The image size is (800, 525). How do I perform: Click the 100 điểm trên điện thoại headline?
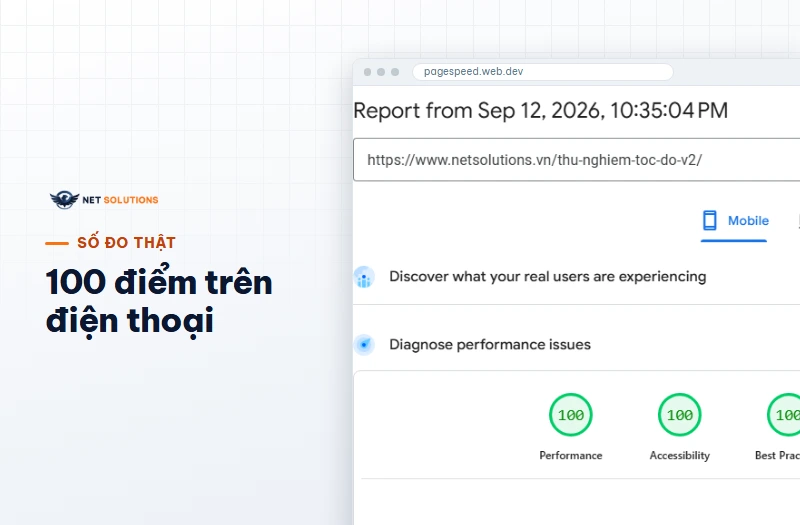pos(159,301)
